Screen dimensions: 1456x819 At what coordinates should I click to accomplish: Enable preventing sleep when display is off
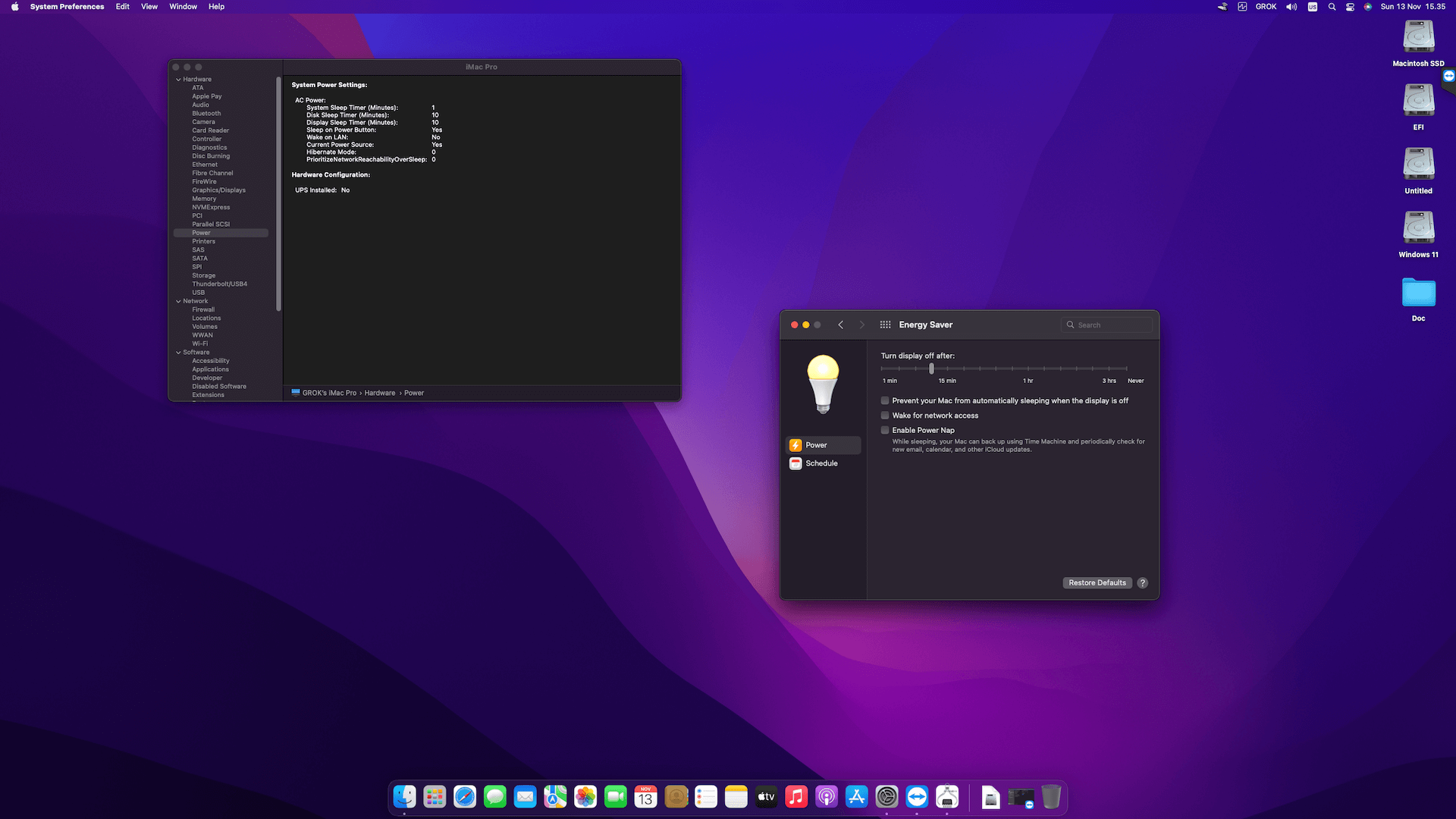pyautogui.click(x=884, y=400)
